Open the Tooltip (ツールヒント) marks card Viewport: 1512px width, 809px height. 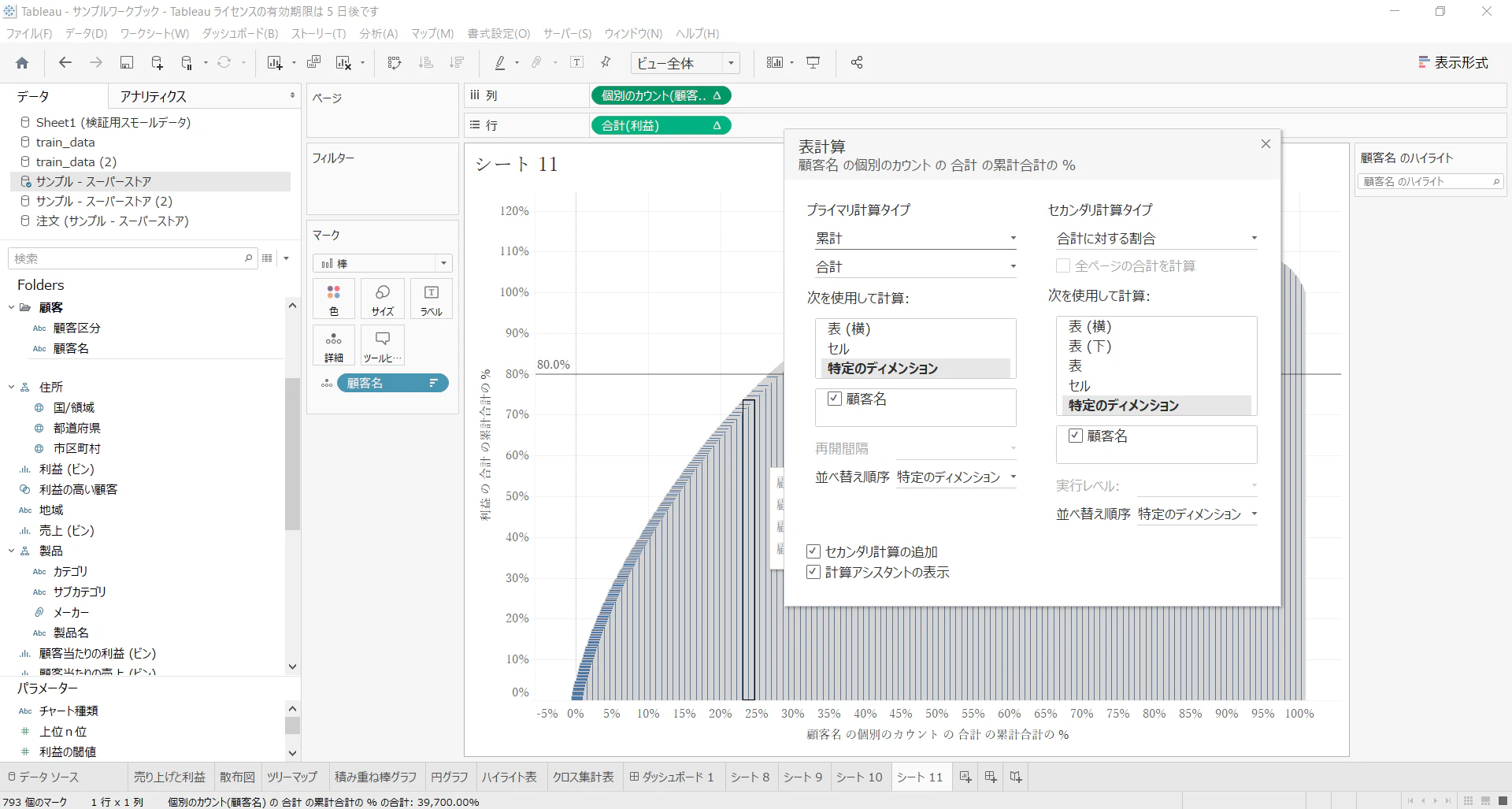383,346
